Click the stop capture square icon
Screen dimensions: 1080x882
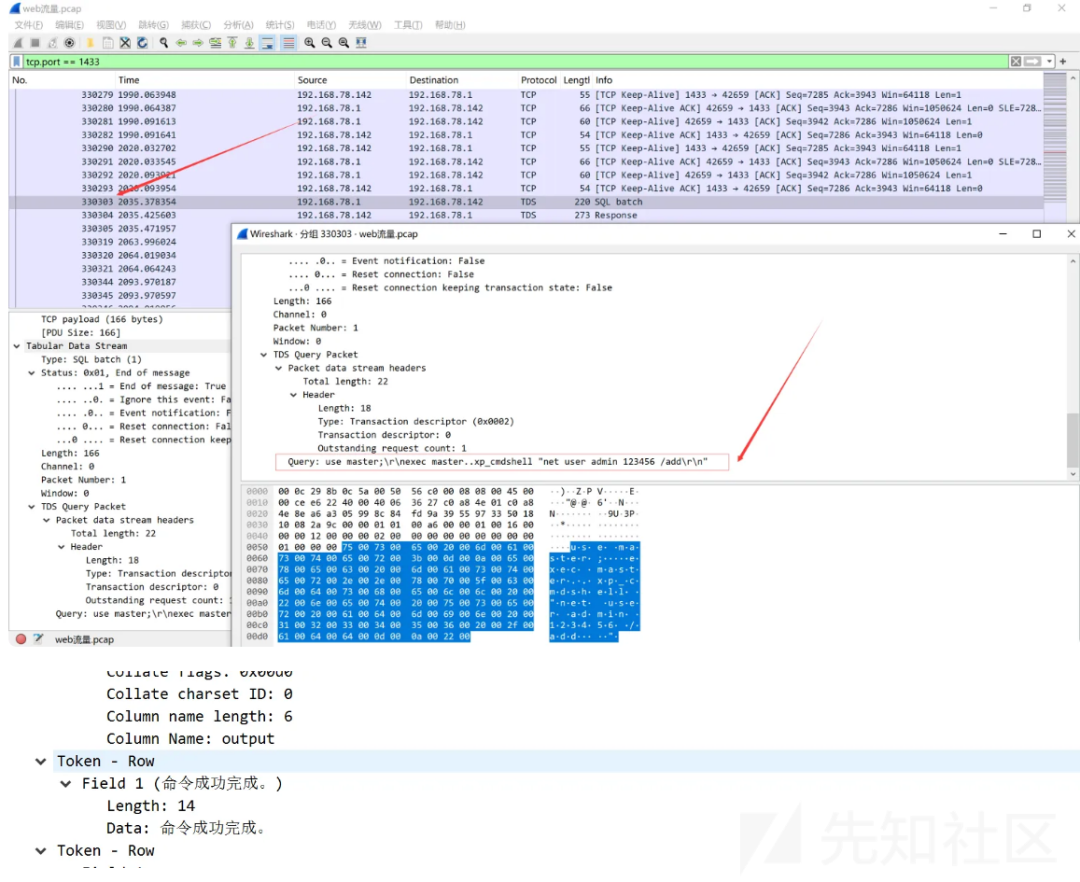(x=34, y=43)
